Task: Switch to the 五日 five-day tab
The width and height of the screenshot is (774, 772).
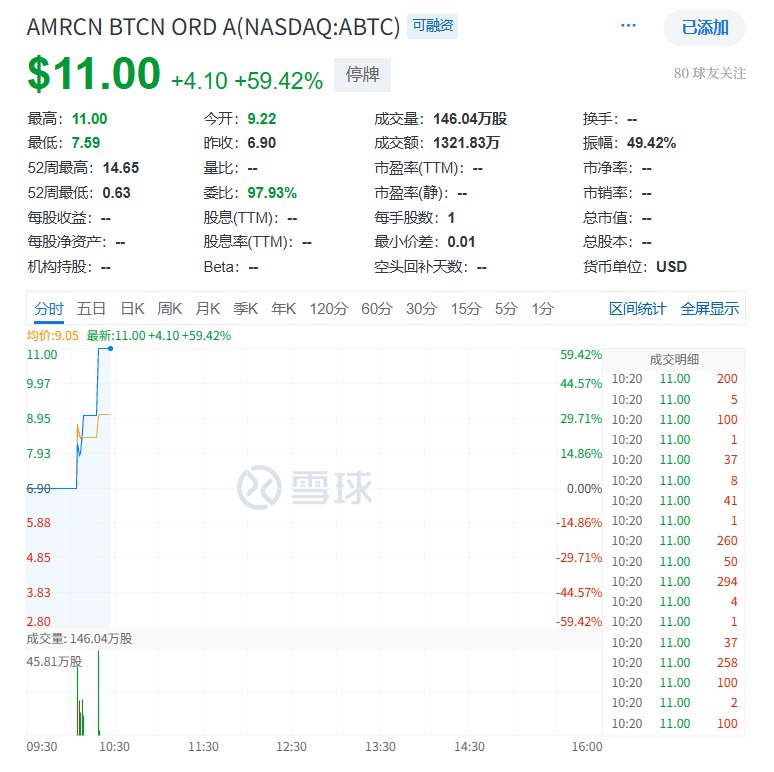Action: pos(91,309)
